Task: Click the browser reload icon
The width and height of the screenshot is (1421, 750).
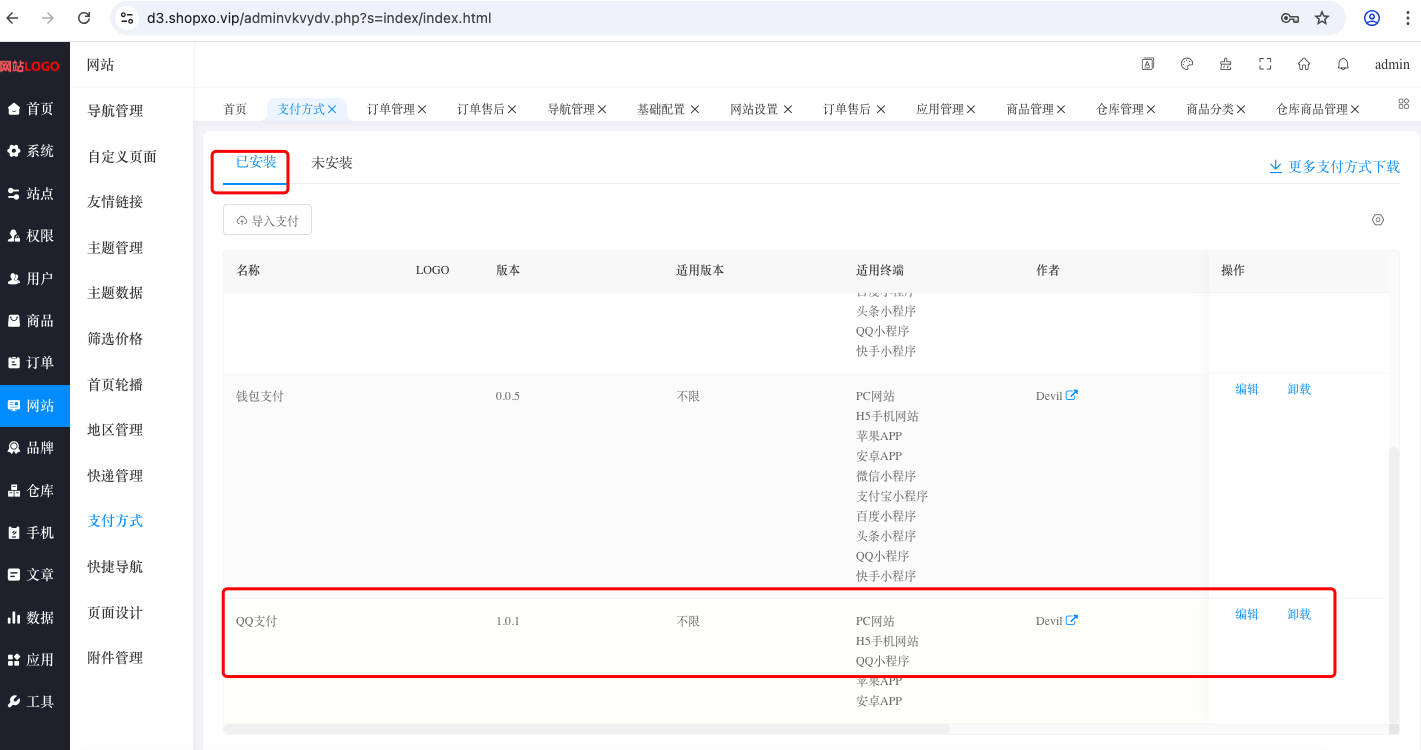Action: pos(84,18)
